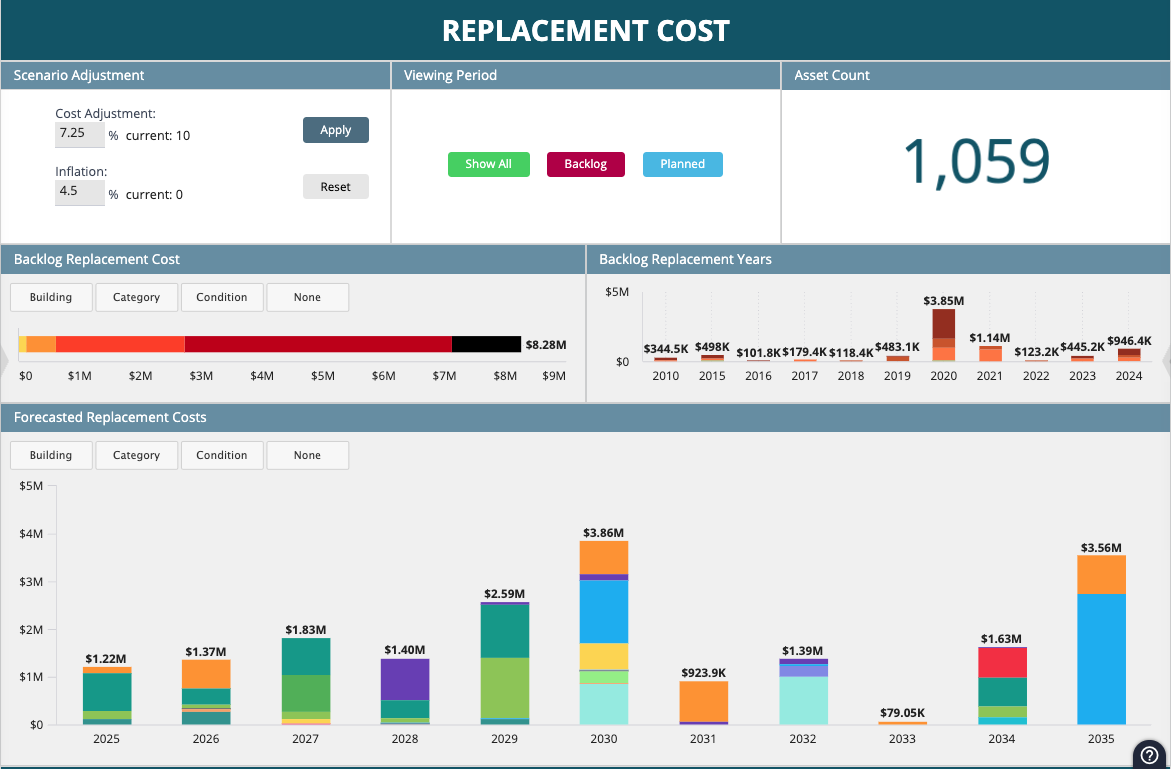1171x769 pixels.
Task: Focus the Inflation percentage input
Action: pos(79,192)
